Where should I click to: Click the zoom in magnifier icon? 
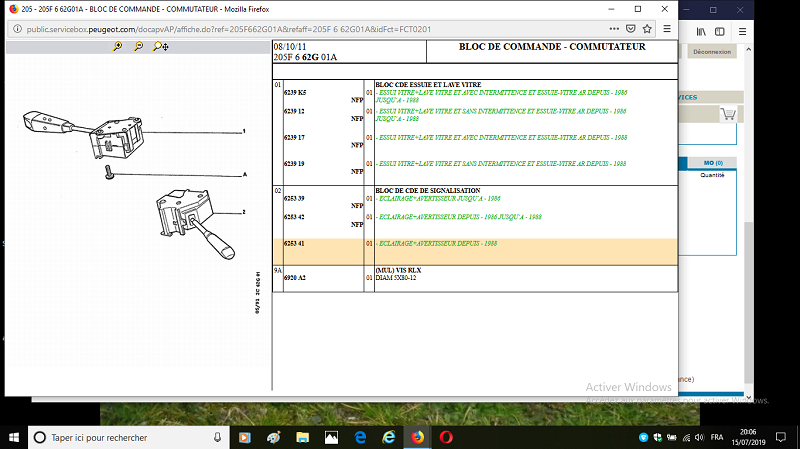coord(117,46)
